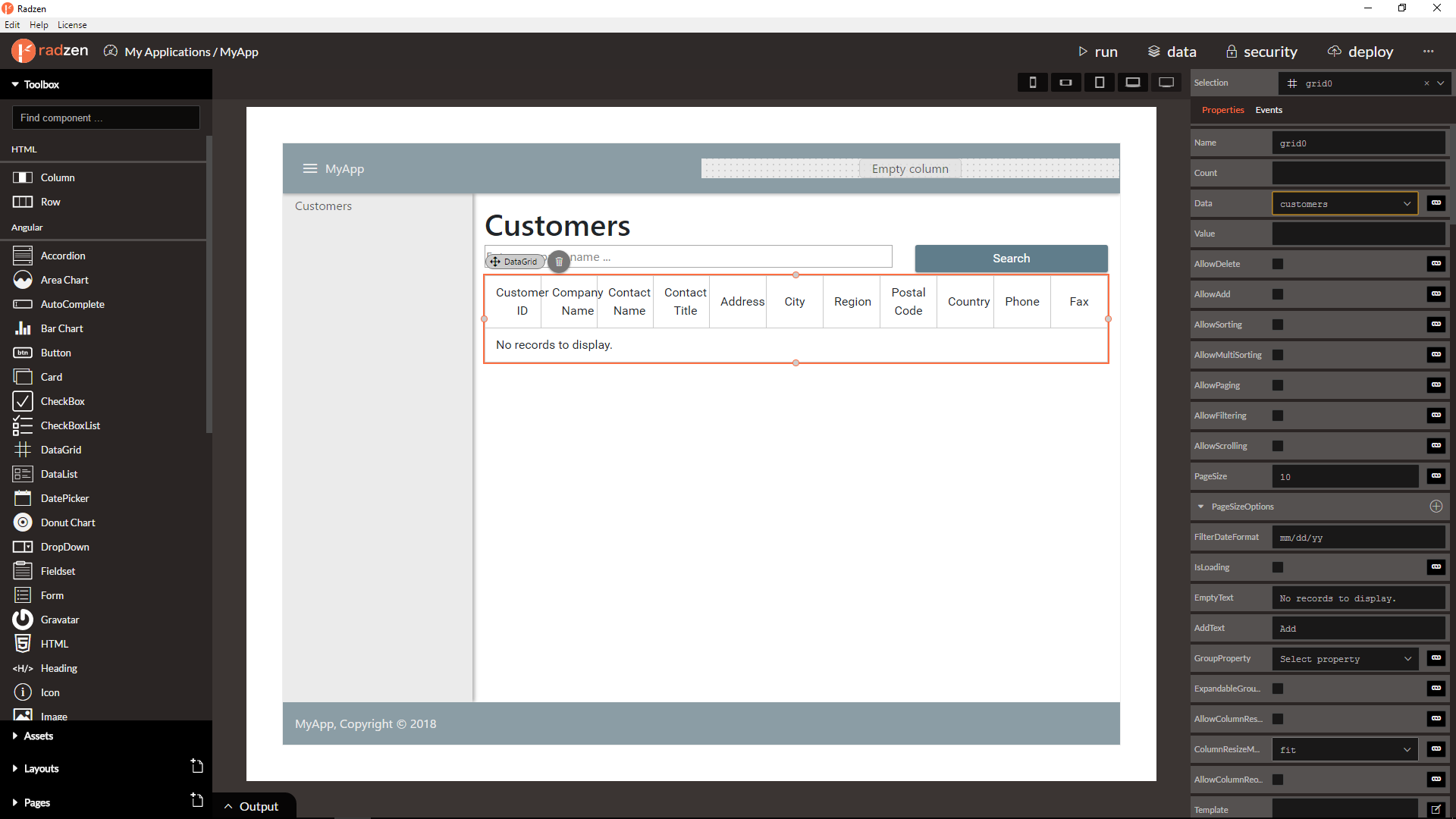Open the Data customers dropdown
This screenshot has height=819, width=1456.
[x=1345, y=203]
